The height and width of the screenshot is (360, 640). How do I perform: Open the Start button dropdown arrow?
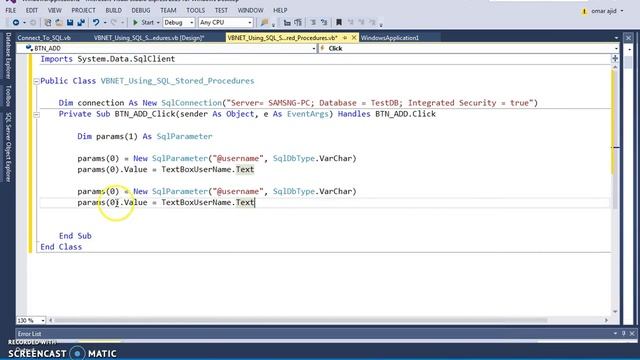coord(158,23)
